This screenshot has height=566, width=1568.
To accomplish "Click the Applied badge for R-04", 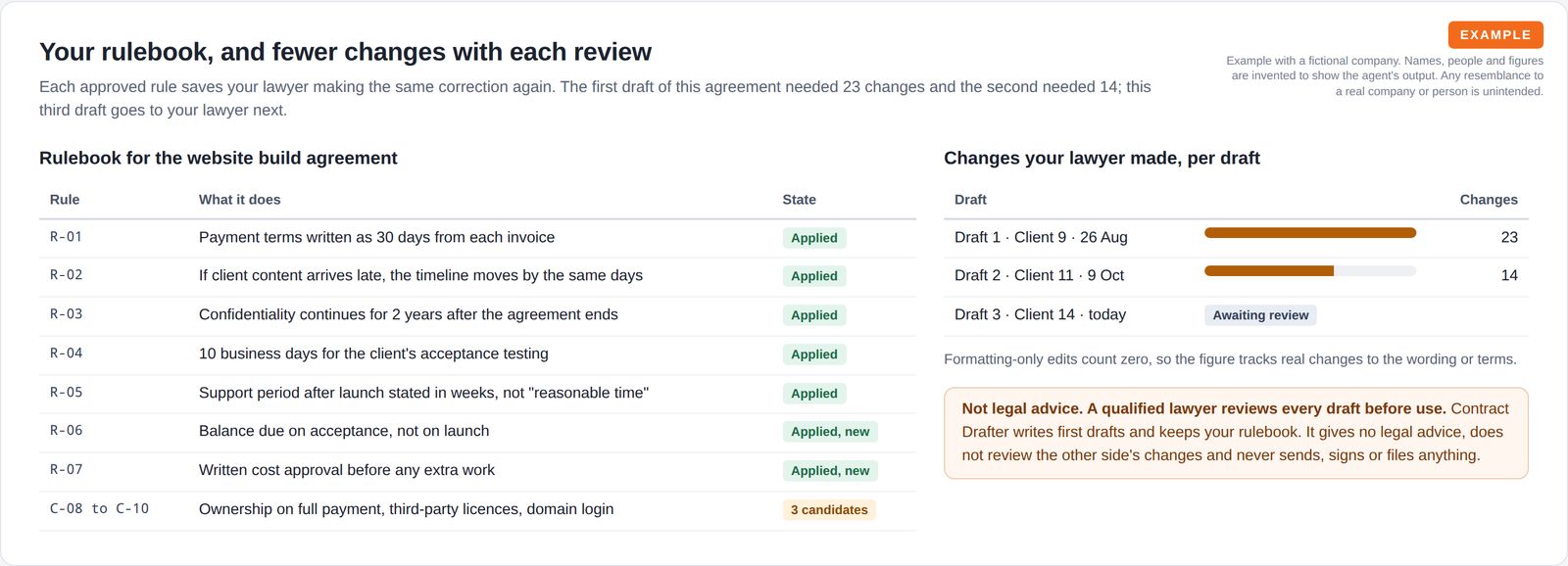I will point(814,354).
